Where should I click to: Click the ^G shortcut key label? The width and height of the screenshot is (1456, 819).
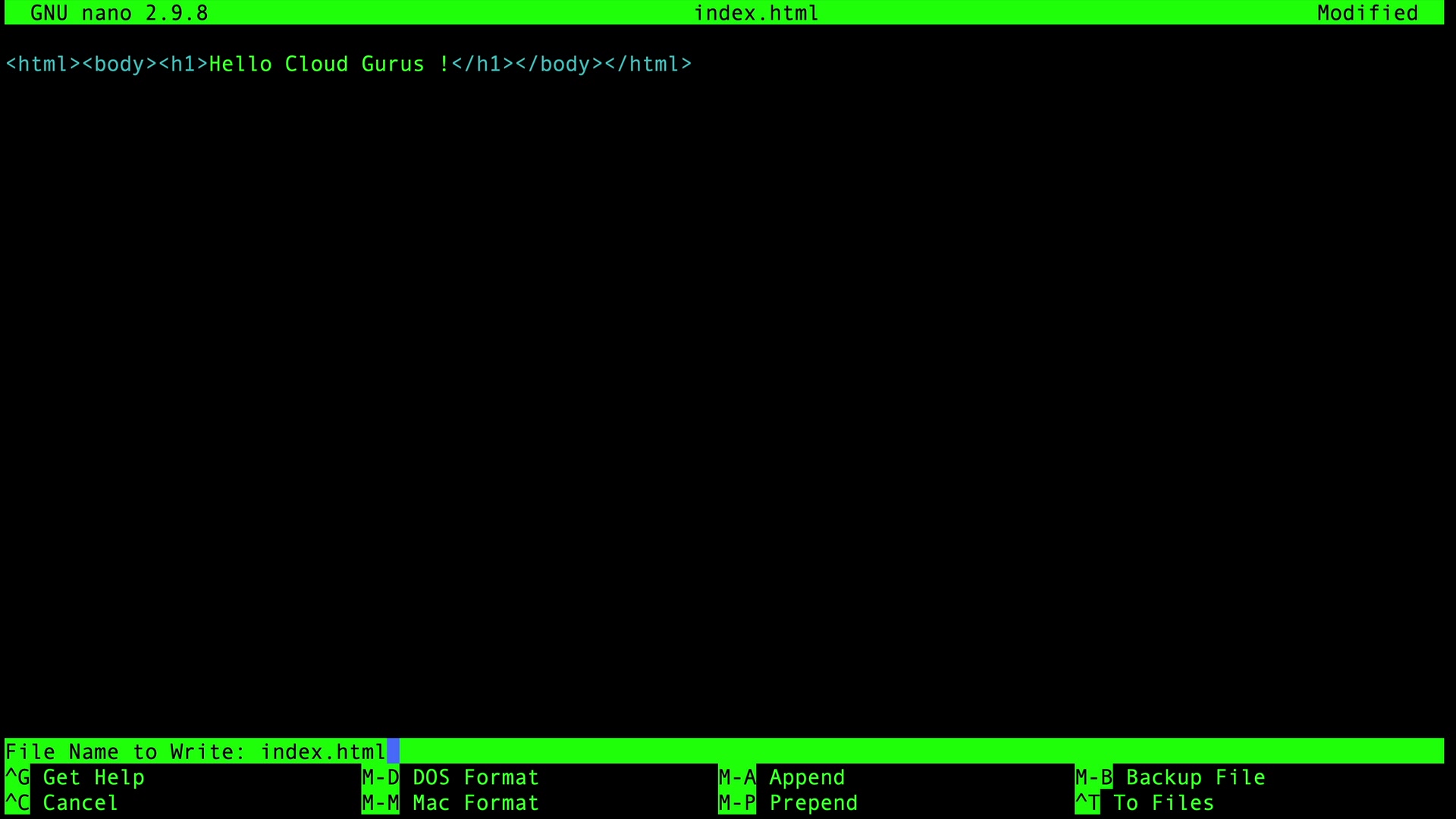click(17, 777)
